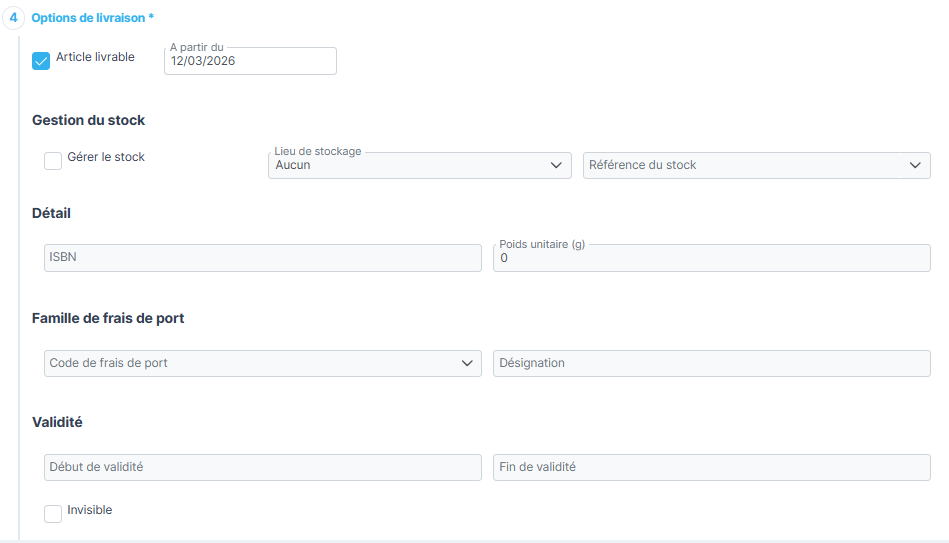Select the Désignation text field
Image resolution: width=949 pixels, height=543 pixels.
(711, 364)
